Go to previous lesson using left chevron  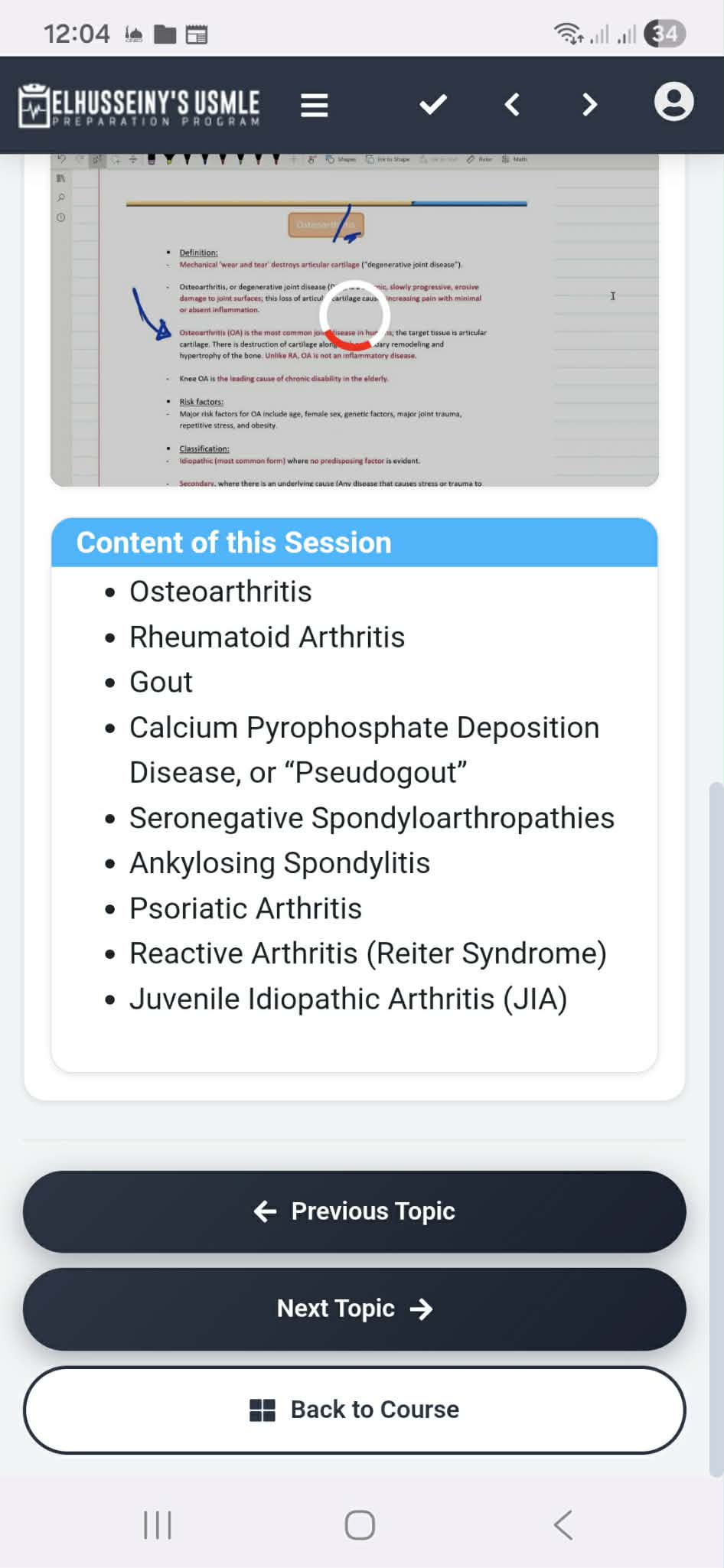point(513,105)
